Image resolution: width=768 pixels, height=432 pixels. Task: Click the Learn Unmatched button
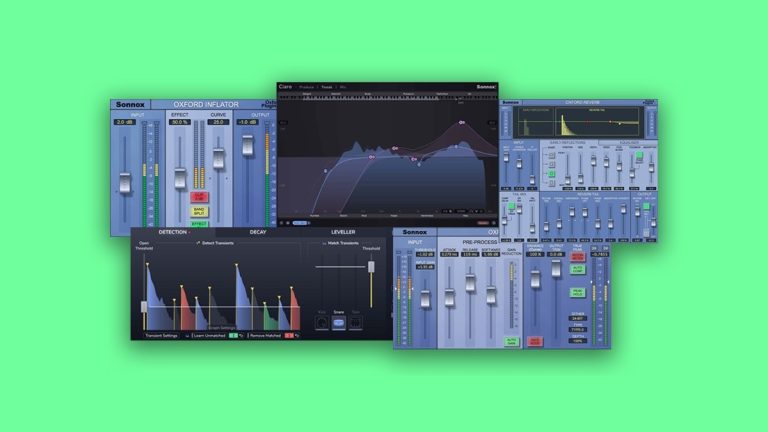211,336
